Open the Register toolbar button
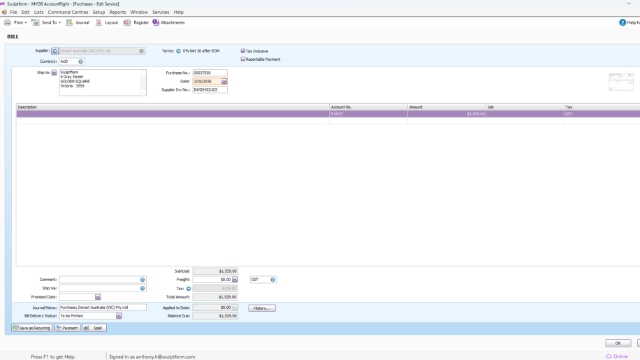640x360 pixels. 136,22
